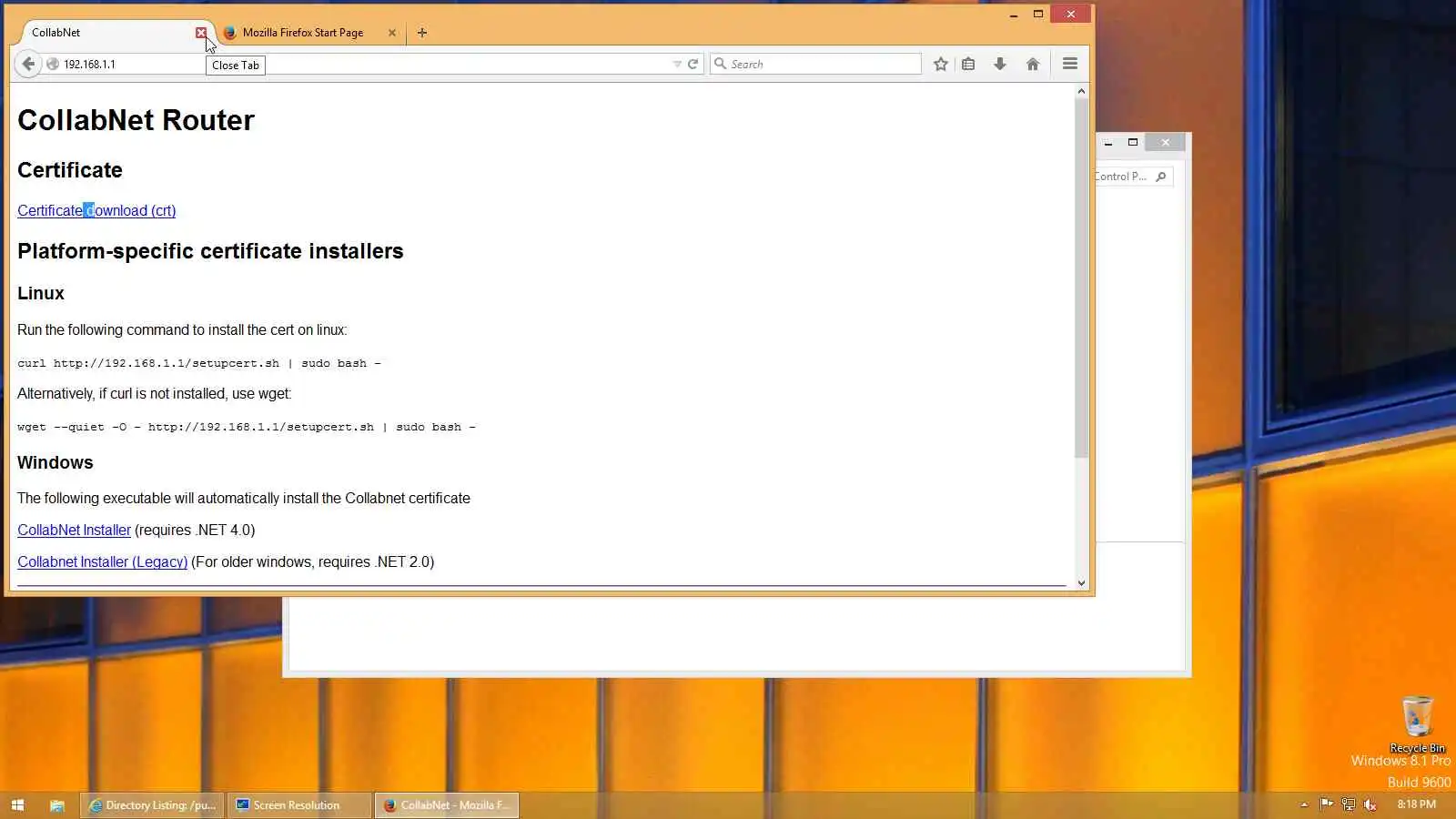The height and width of the screenshot is (819, 1456).
Task: Click the page scrollbar up arrow
Action: point(1081,91)
